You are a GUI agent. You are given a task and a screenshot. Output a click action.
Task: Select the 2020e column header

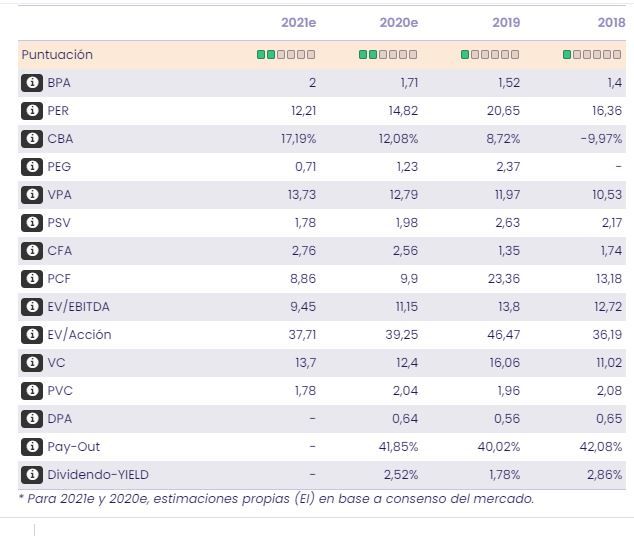click(x=399, y=23)
